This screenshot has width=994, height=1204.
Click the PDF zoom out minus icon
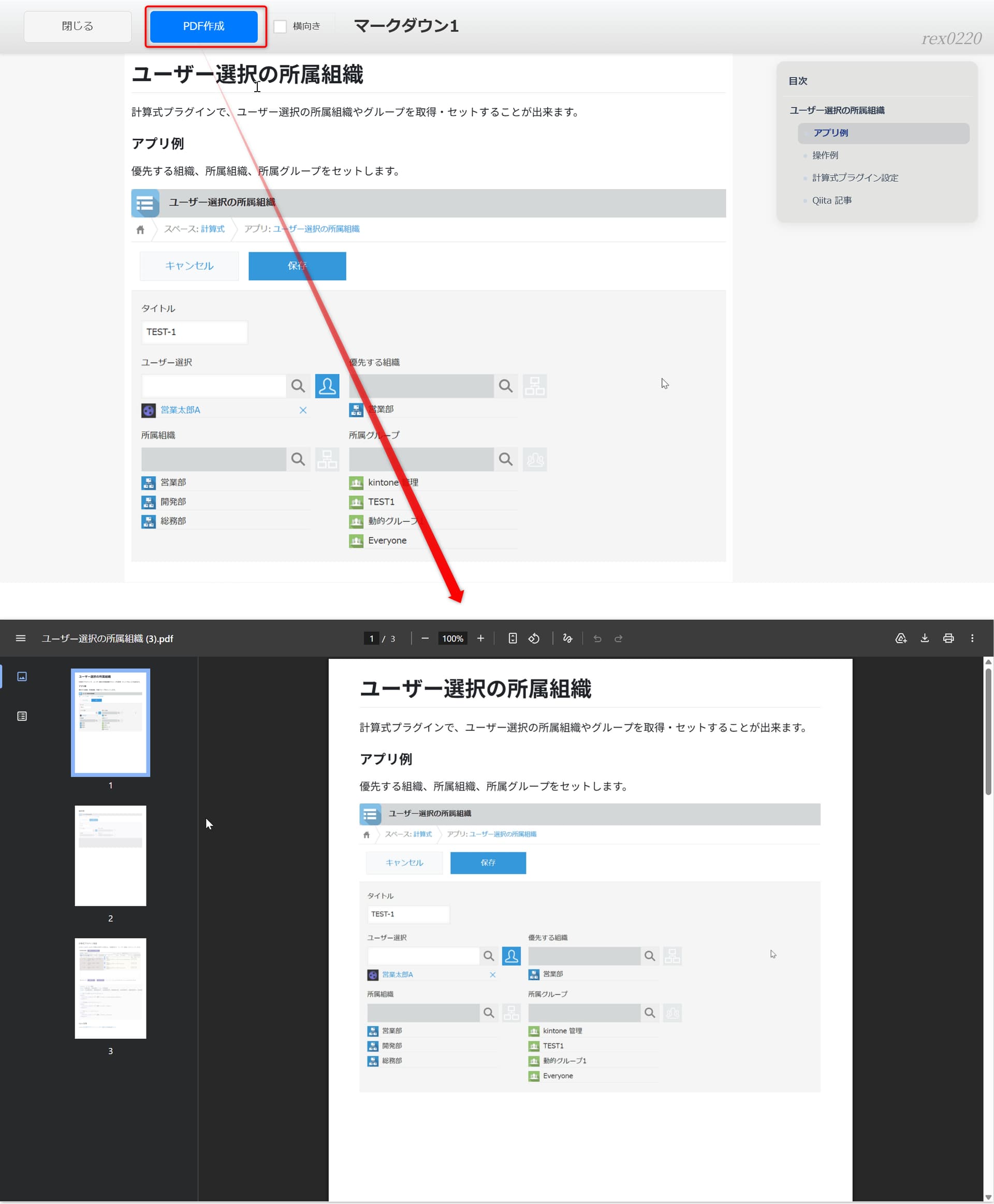tap(425, 638)
